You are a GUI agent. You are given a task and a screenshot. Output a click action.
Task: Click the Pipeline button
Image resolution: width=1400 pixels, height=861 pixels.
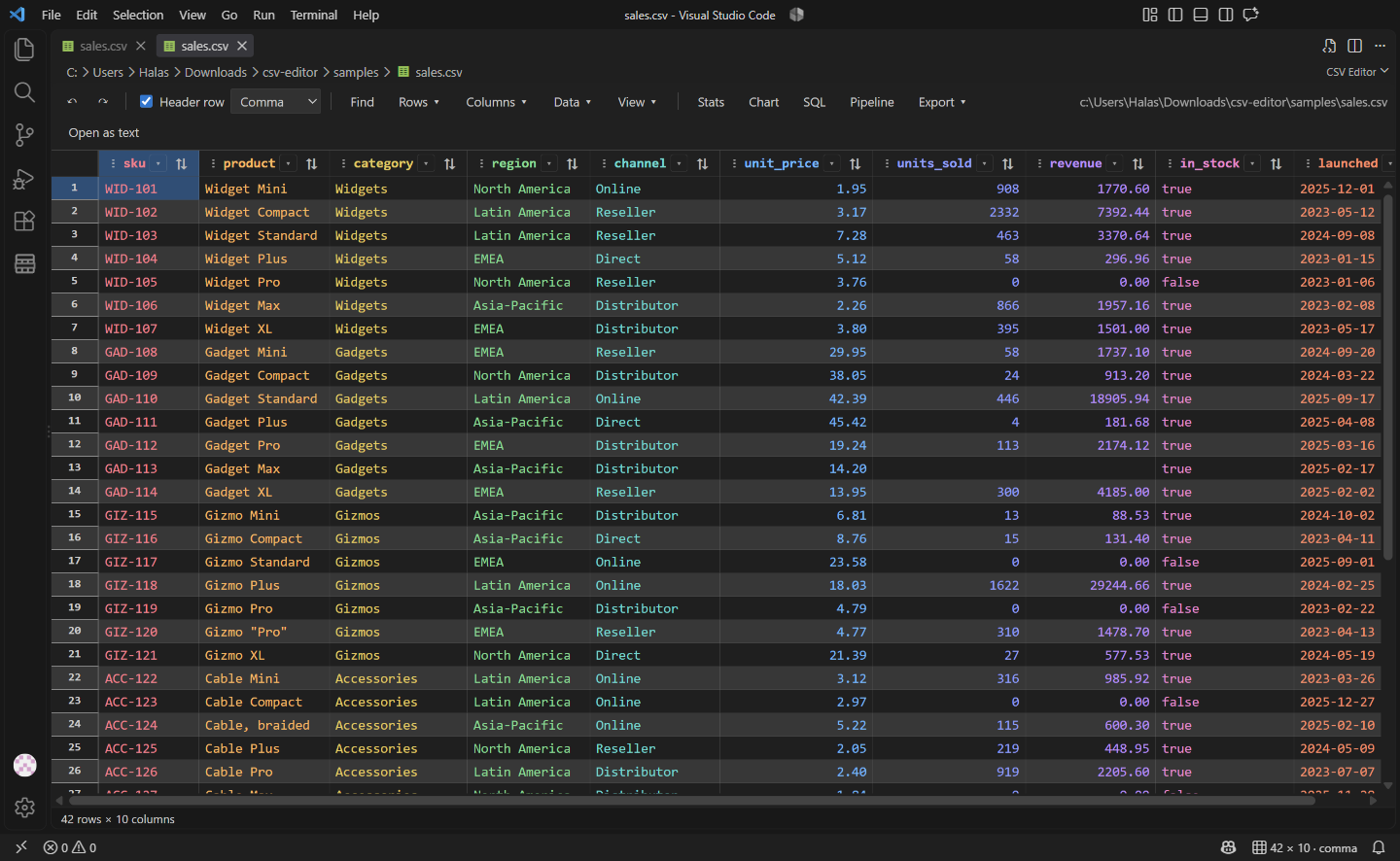coord(872,102)
